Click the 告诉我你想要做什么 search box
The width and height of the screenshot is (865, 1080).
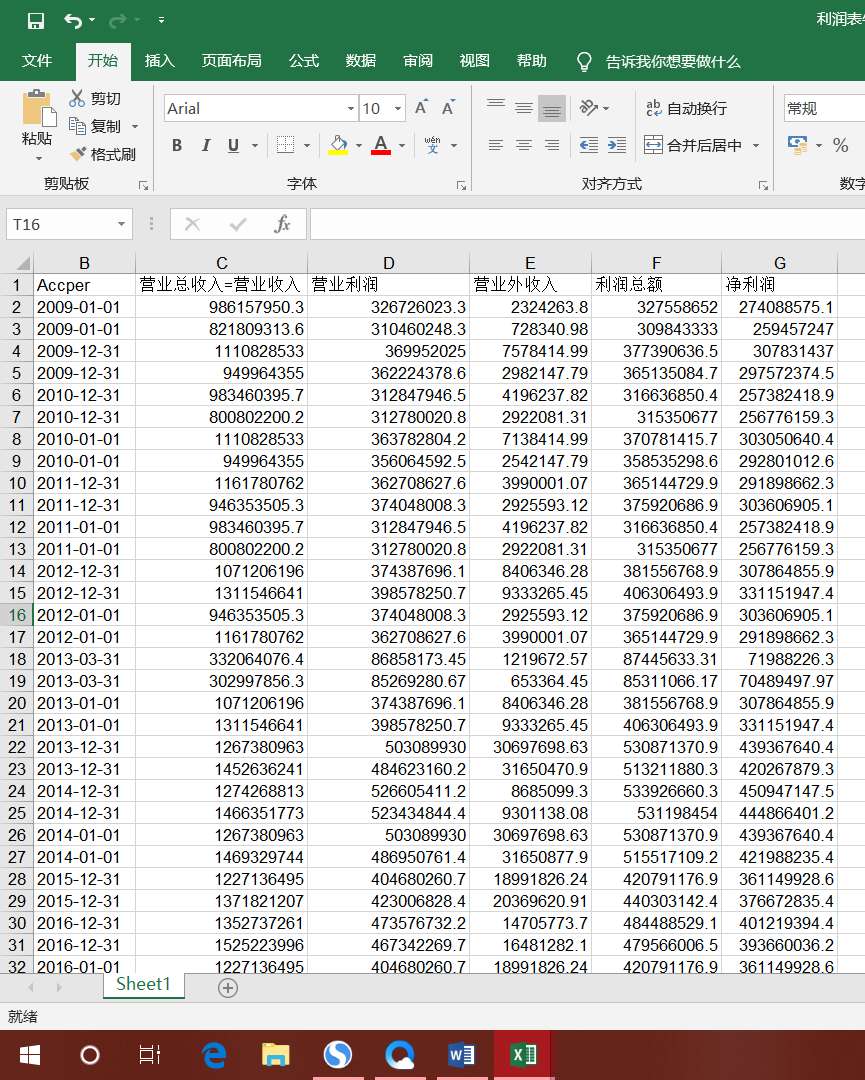(673, 62)
